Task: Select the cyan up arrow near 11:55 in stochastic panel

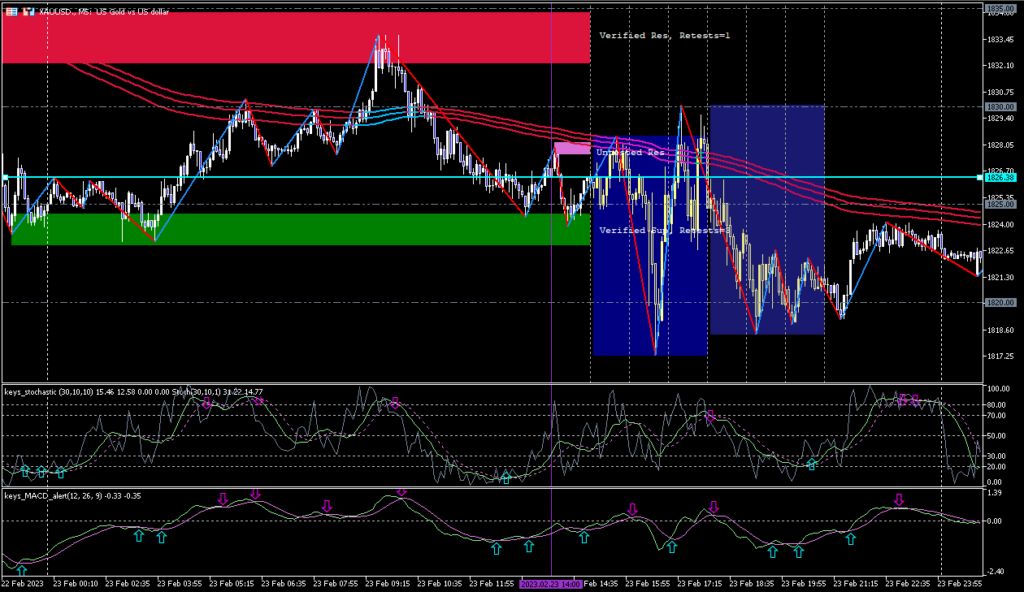Action: (x=506, y=478)
